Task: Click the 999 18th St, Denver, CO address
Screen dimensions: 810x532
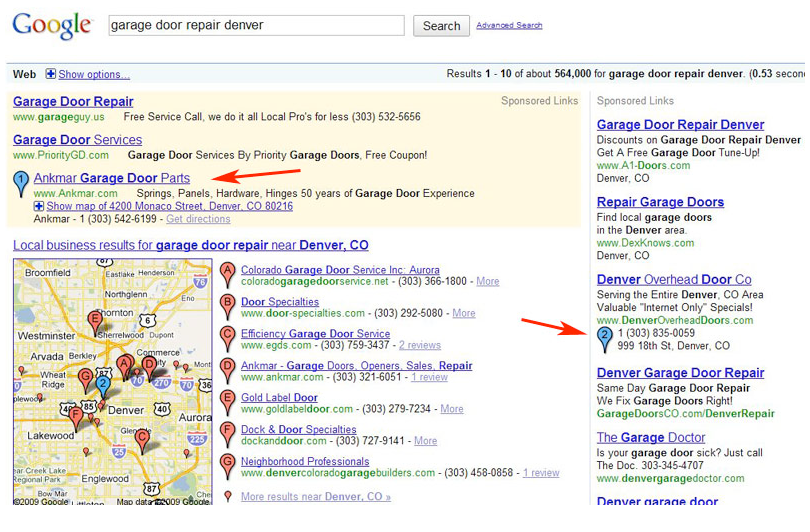Action: coord(673,346)
